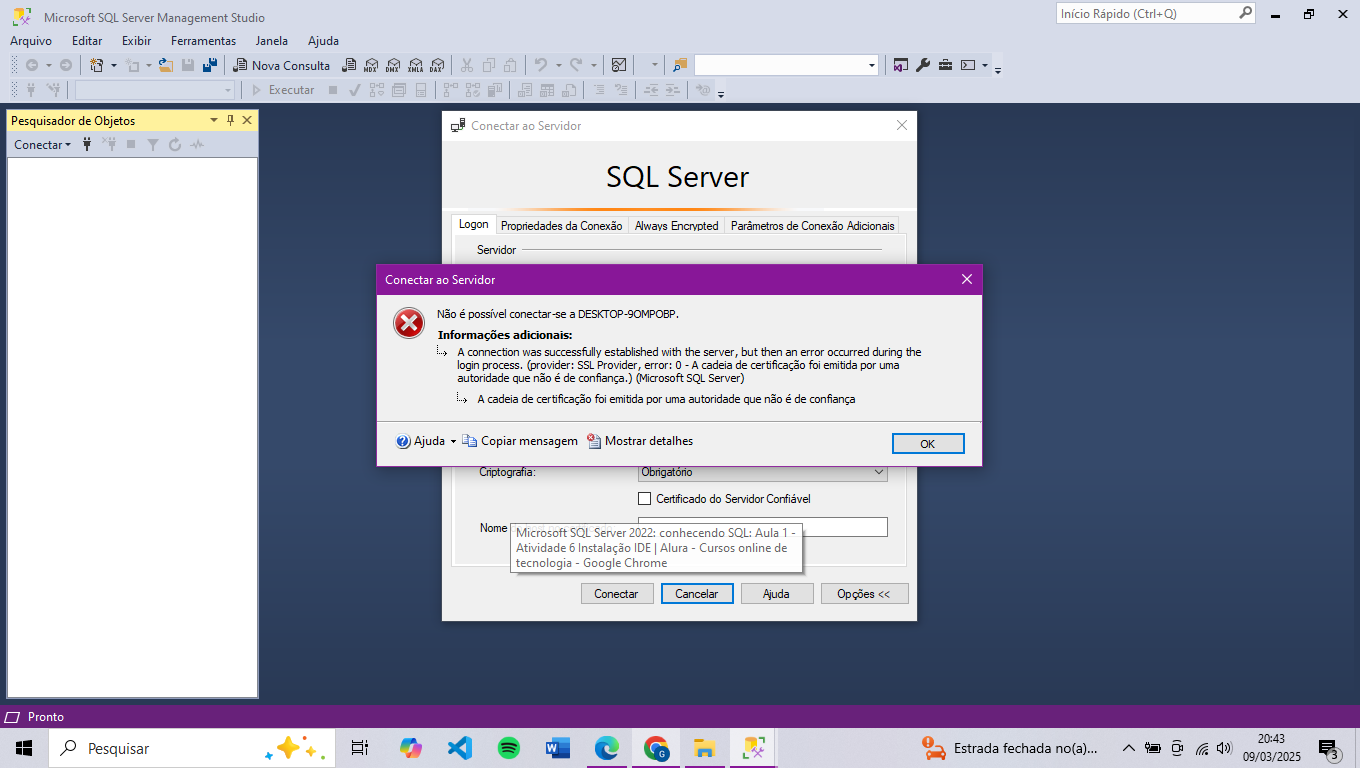Expand the Ajuda dropdown arrow in error dialog
This screenshot has height=768, width=1360.
453,441
